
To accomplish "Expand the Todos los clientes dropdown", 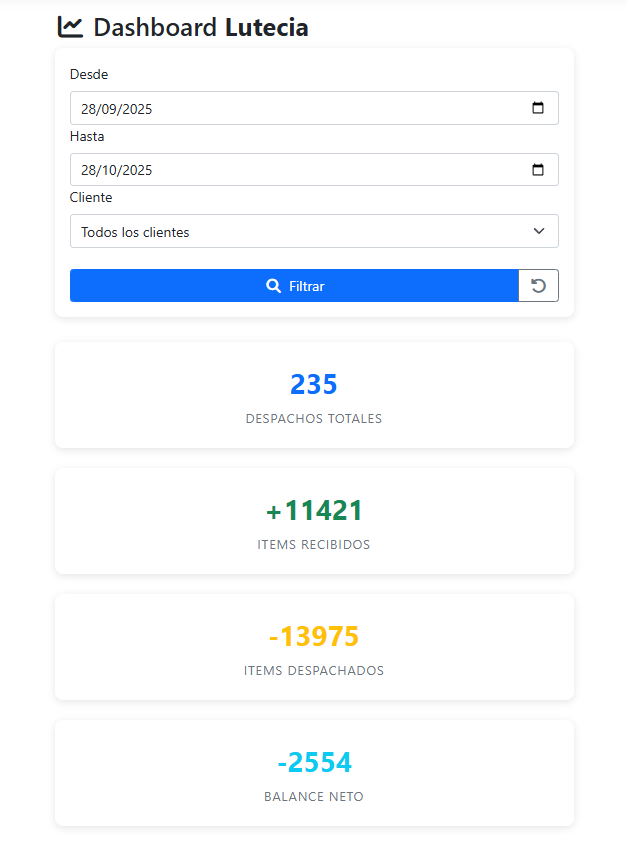I will [314, 231].
